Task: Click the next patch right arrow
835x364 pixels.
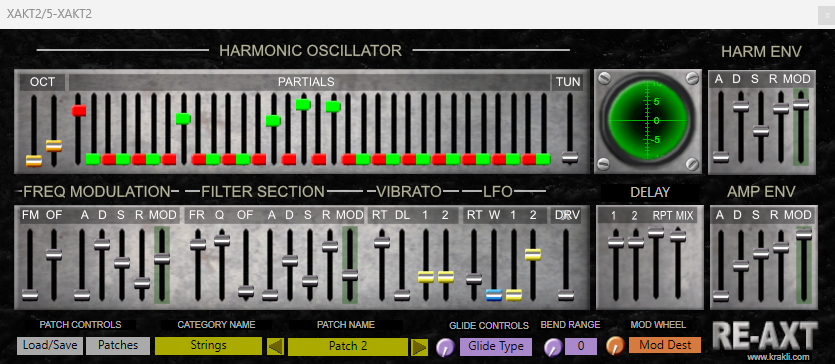Action: click(x=419, y=347)
